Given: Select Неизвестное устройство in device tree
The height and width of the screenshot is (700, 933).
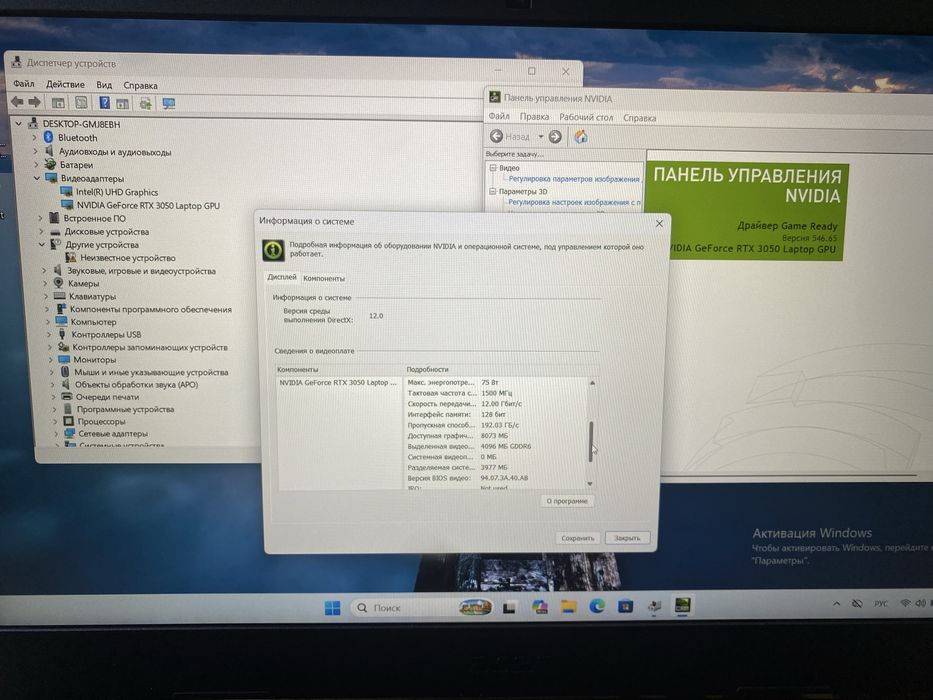Looking at the screenshot, I should point(128,258).
